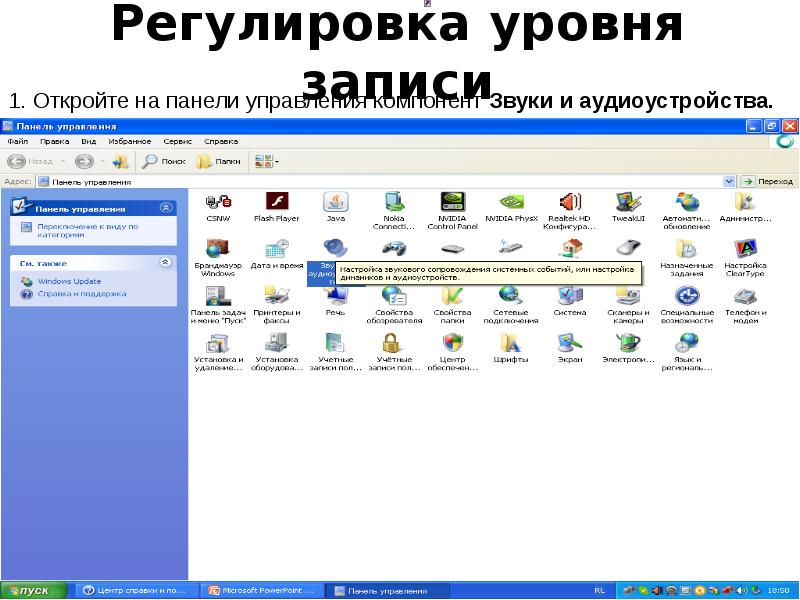
Task: Open Установка оборудова... icon
Action: [x=277, y=352]
